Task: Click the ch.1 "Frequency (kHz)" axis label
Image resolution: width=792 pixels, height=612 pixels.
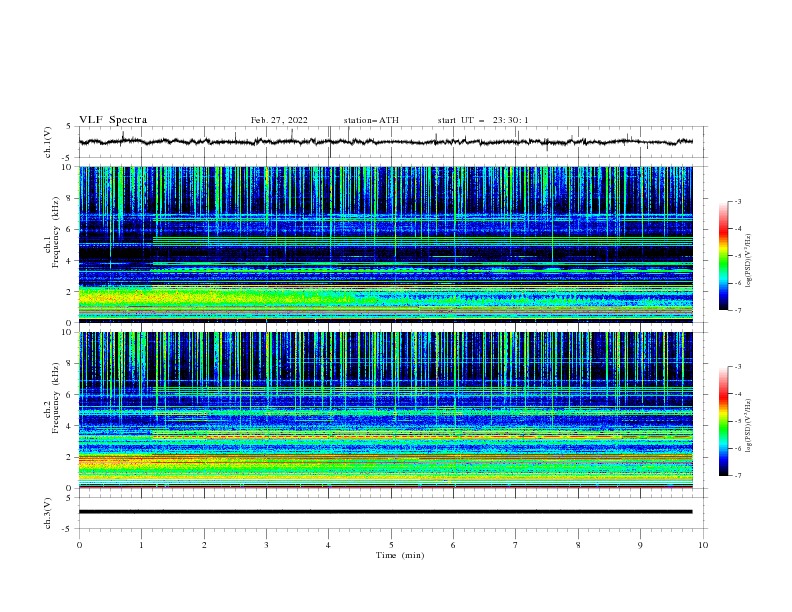Action: pyautogui.click(x=56, y=233)
